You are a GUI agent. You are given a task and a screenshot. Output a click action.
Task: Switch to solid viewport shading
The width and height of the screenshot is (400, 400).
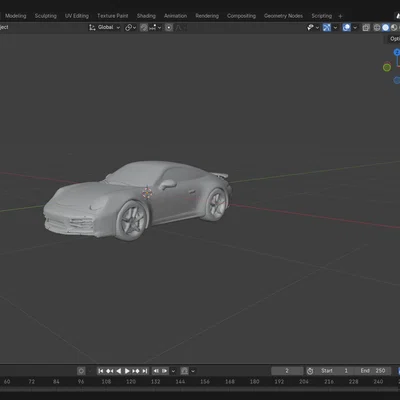386,28
